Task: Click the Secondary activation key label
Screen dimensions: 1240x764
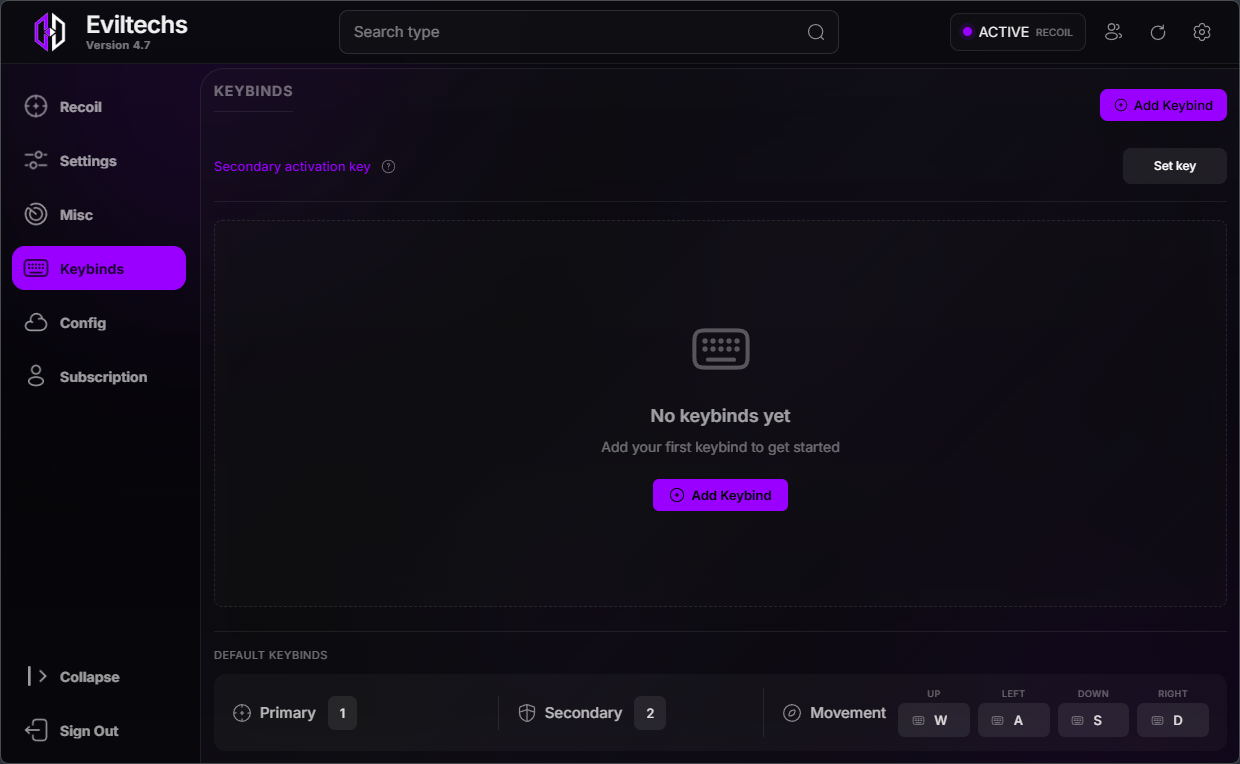Action: (292, 167)
